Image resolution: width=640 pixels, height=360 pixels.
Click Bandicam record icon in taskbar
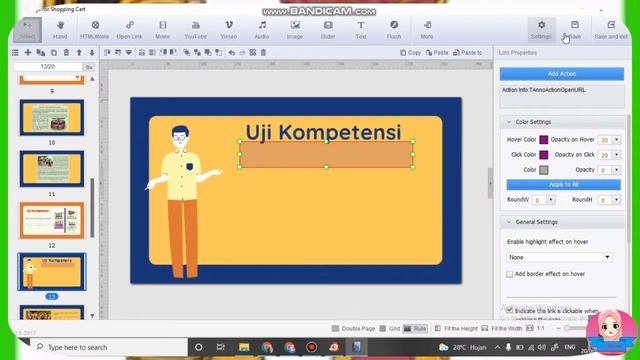point(312,347)
